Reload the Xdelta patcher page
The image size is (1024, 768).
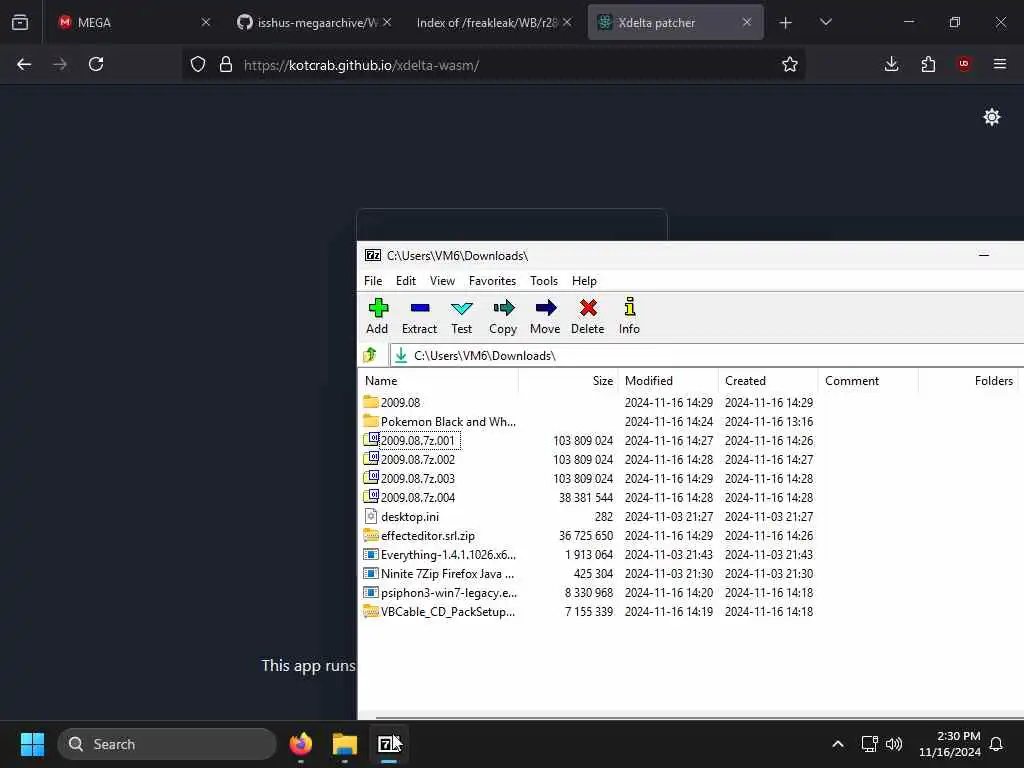coord(96,64)
